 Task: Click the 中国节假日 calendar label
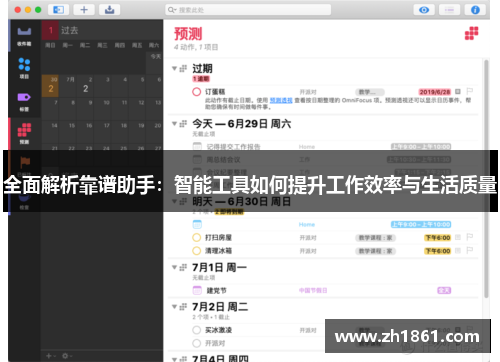coord(313,291)
